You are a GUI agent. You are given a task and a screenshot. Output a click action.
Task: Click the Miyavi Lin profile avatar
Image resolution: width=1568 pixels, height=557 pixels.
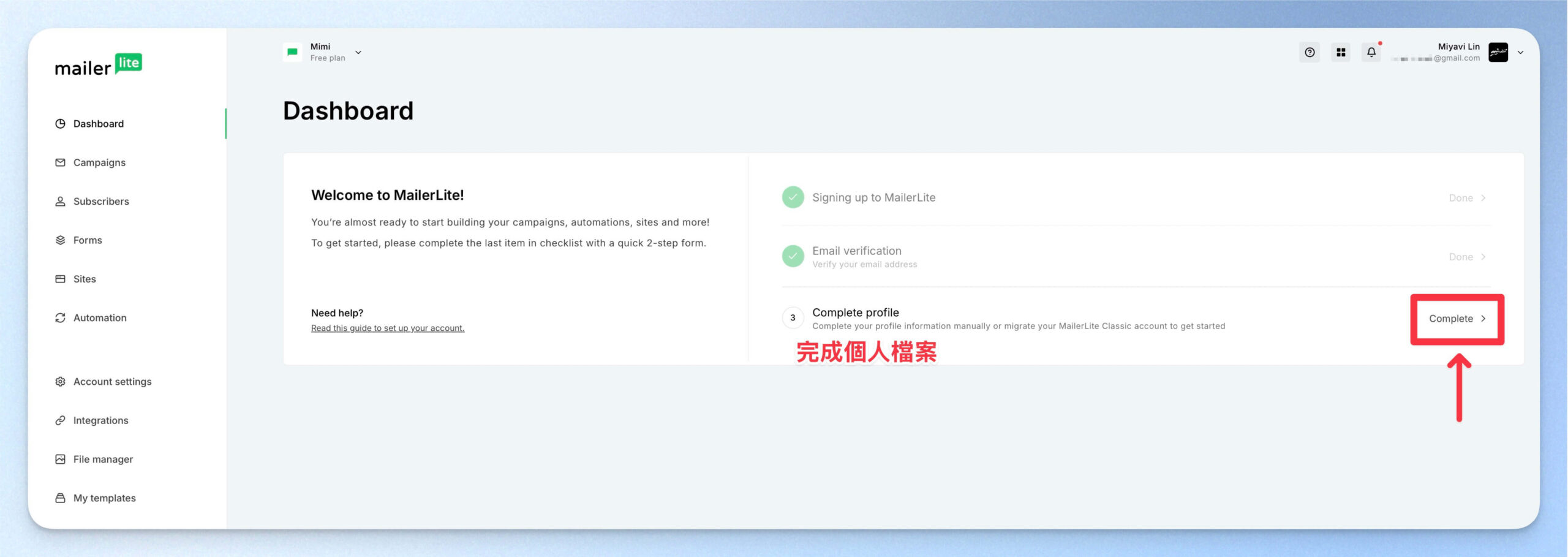[x=1498, y=53]
